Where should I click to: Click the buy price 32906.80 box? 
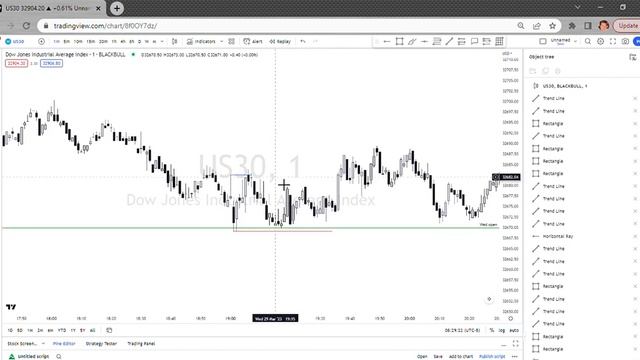coord(51,63)
